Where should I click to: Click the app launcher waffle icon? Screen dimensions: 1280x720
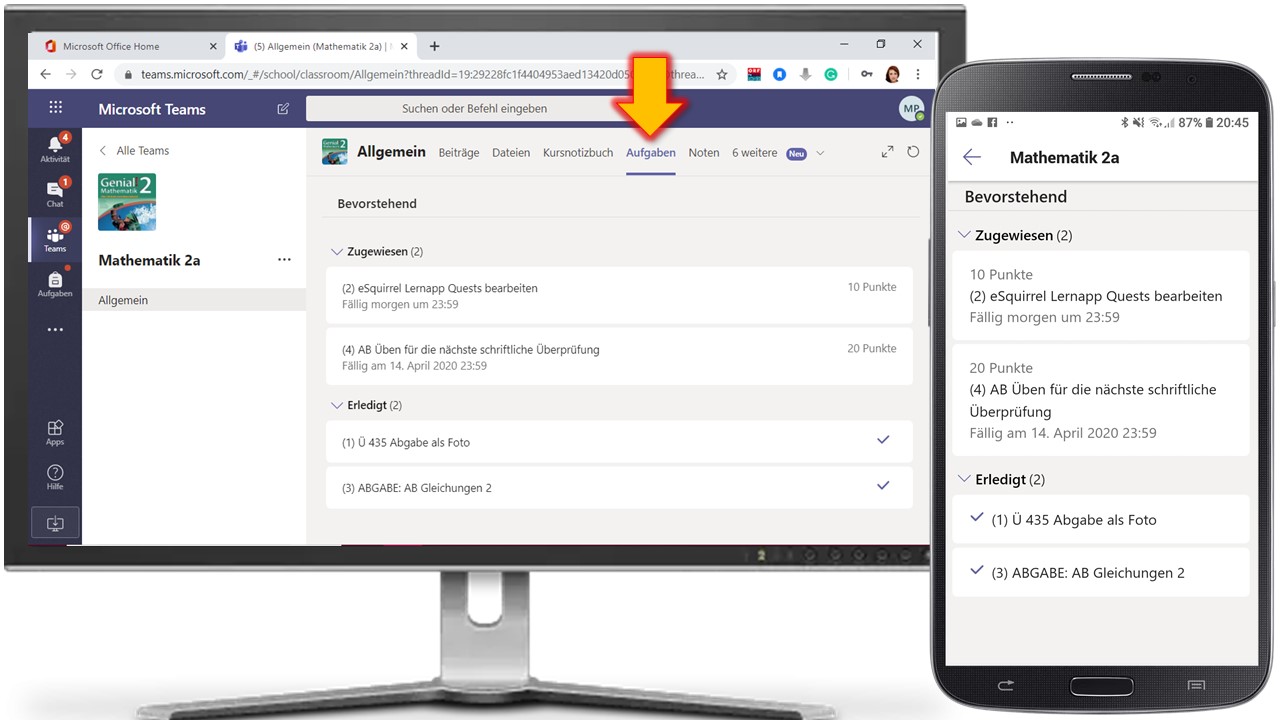(55, 108)
